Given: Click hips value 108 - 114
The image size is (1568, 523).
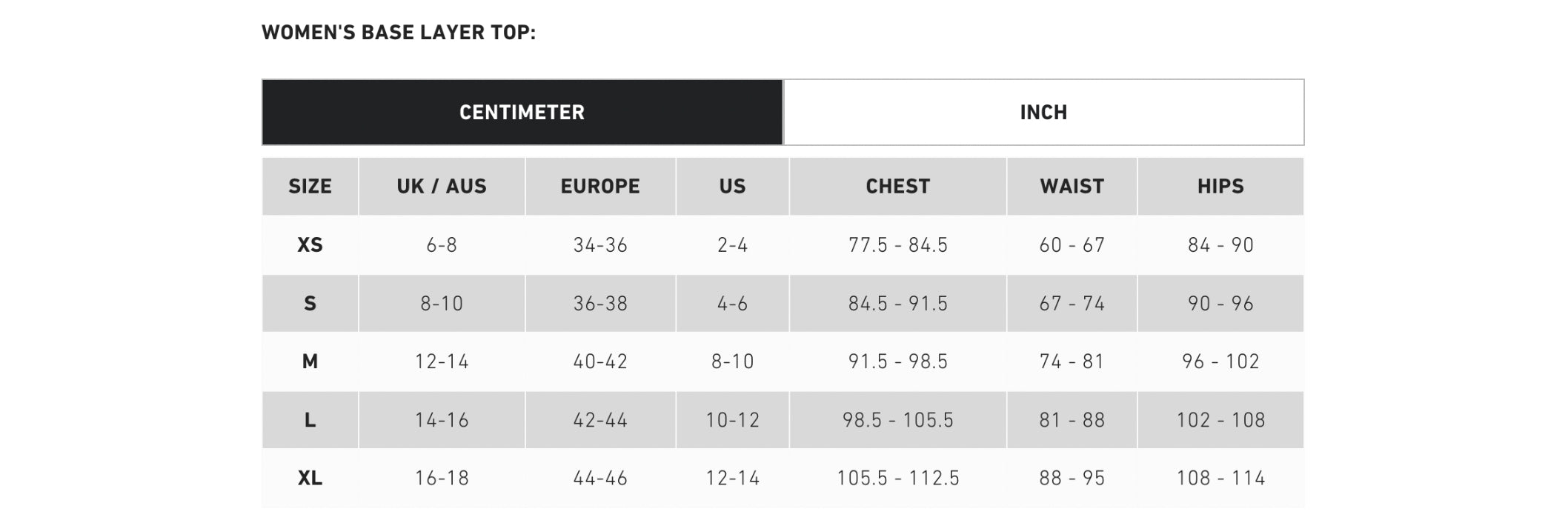Looking at the screenshot, I should click(1220, 479).
